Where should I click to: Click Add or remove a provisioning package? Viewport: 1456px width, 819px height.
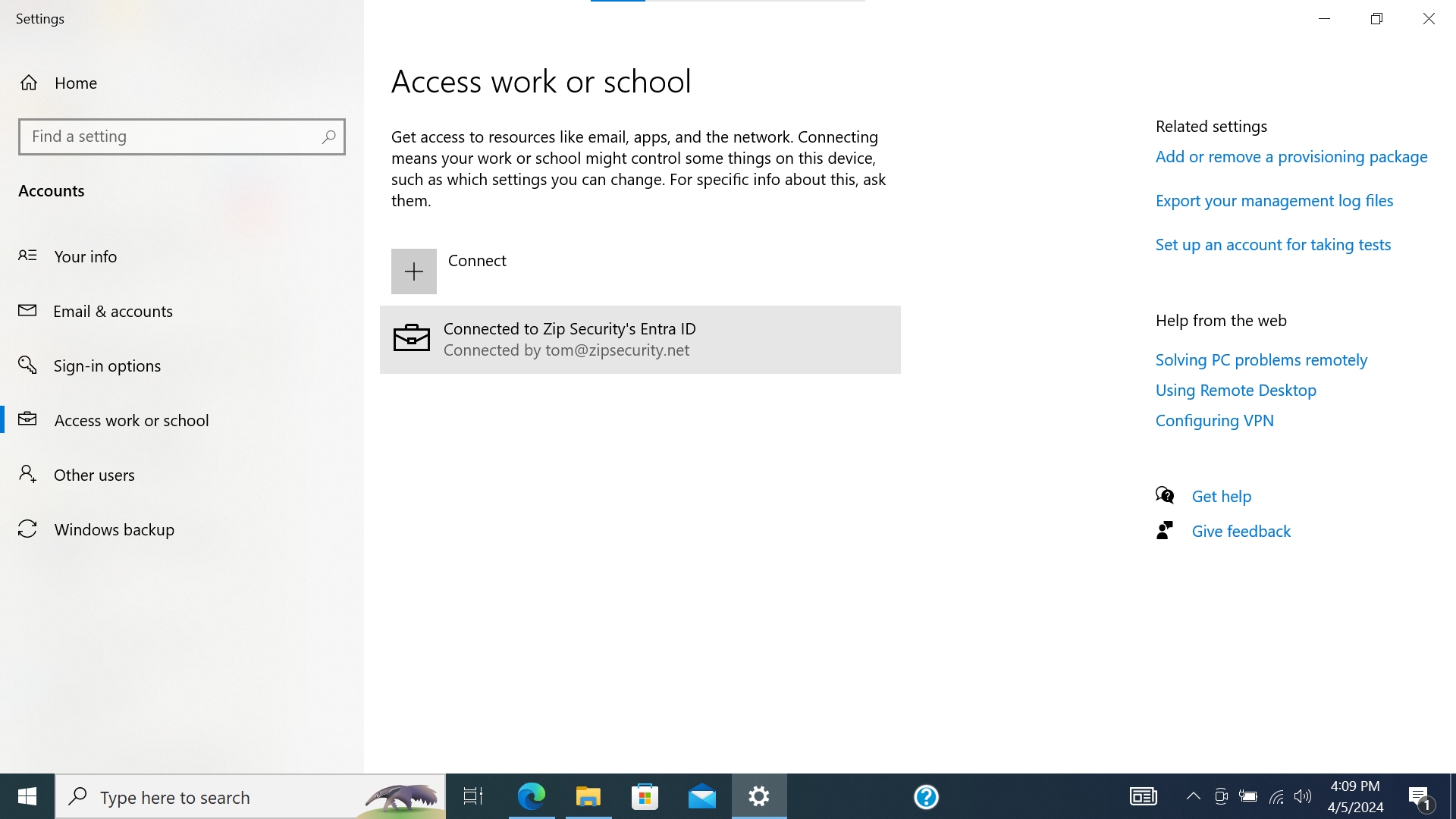pos(1291,157)
